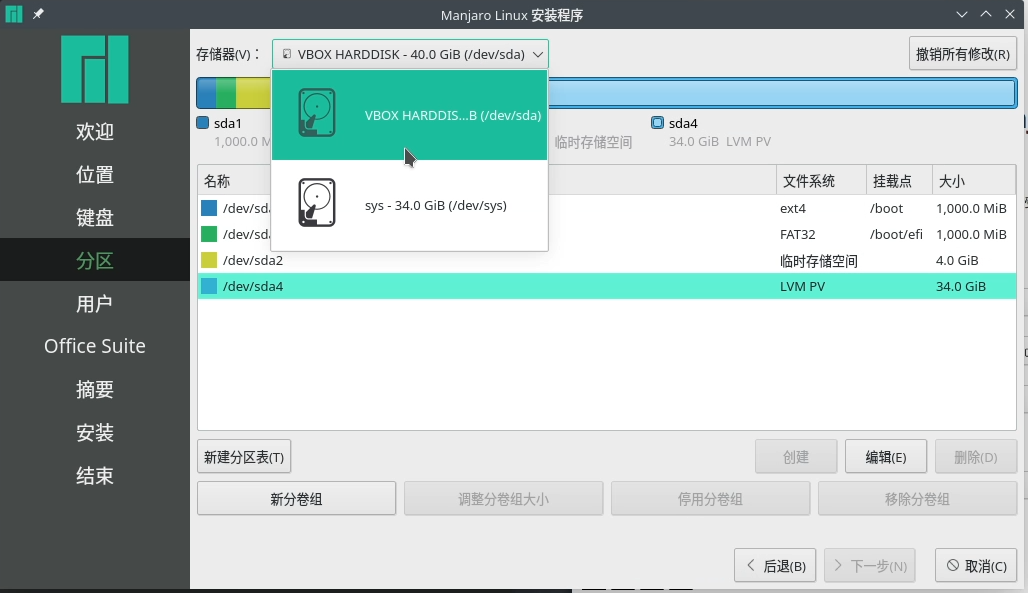Go to the 键盘 step in sidebar
Image resolution: width=1028 pixels, height=593 pixels.
tap(95, 217)
